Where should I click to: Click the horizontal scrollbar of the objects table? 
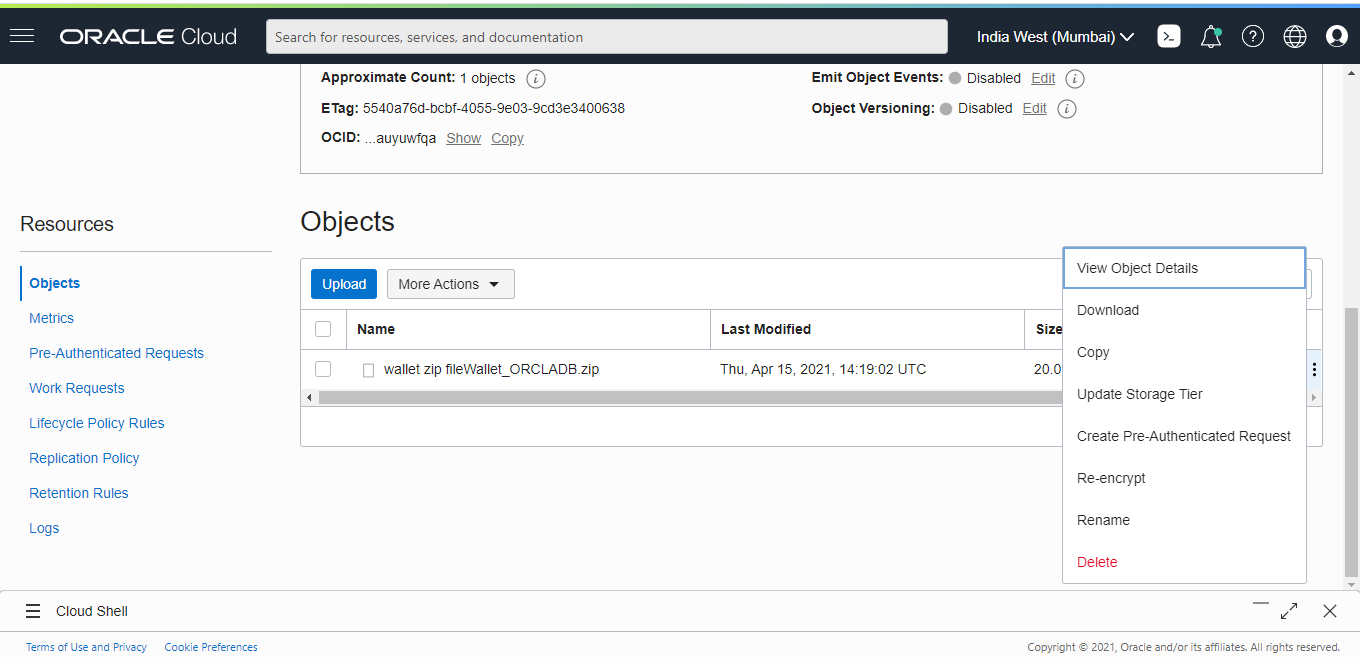690,398
